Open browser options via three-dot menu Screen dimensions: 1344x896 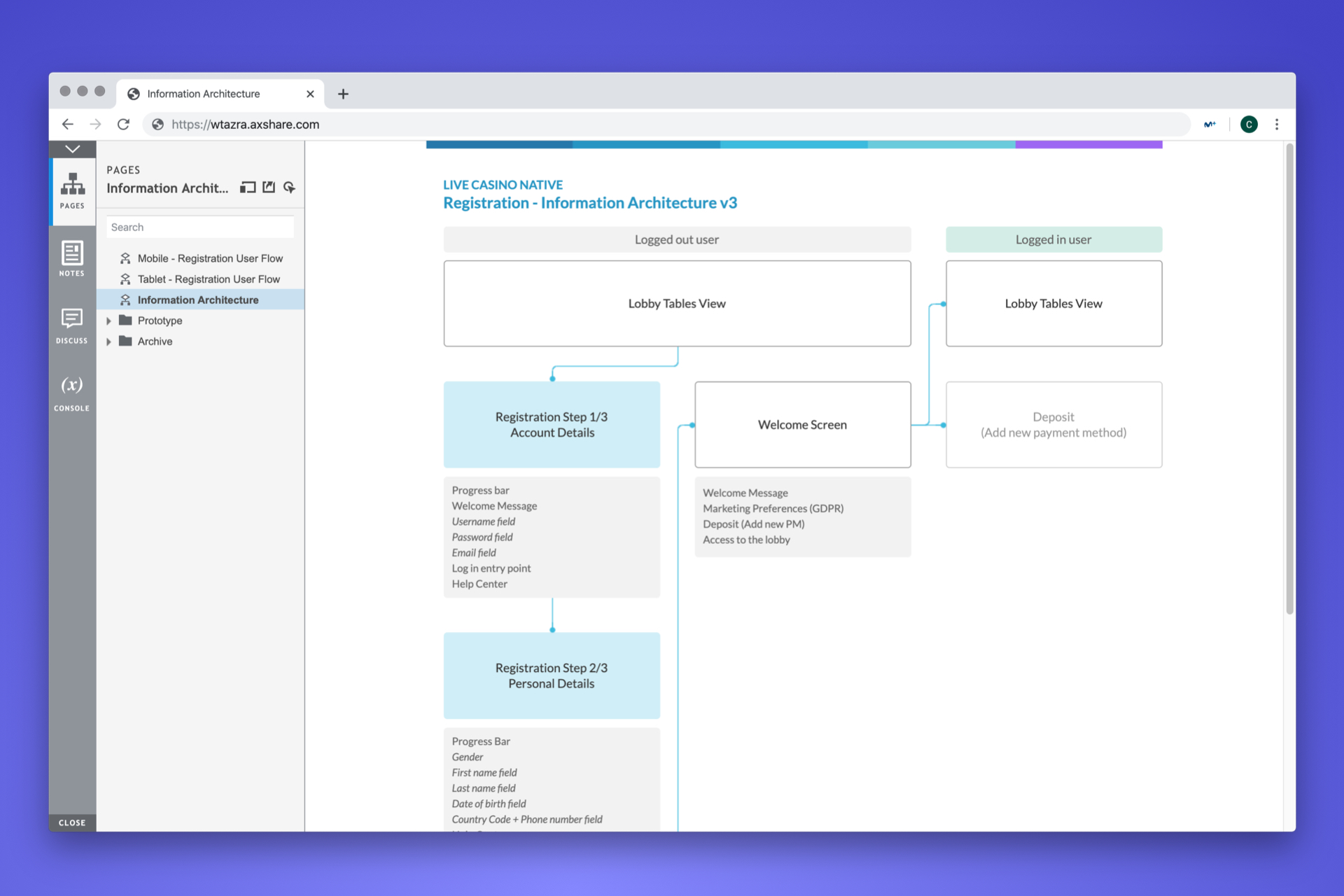pos(1277,124)
